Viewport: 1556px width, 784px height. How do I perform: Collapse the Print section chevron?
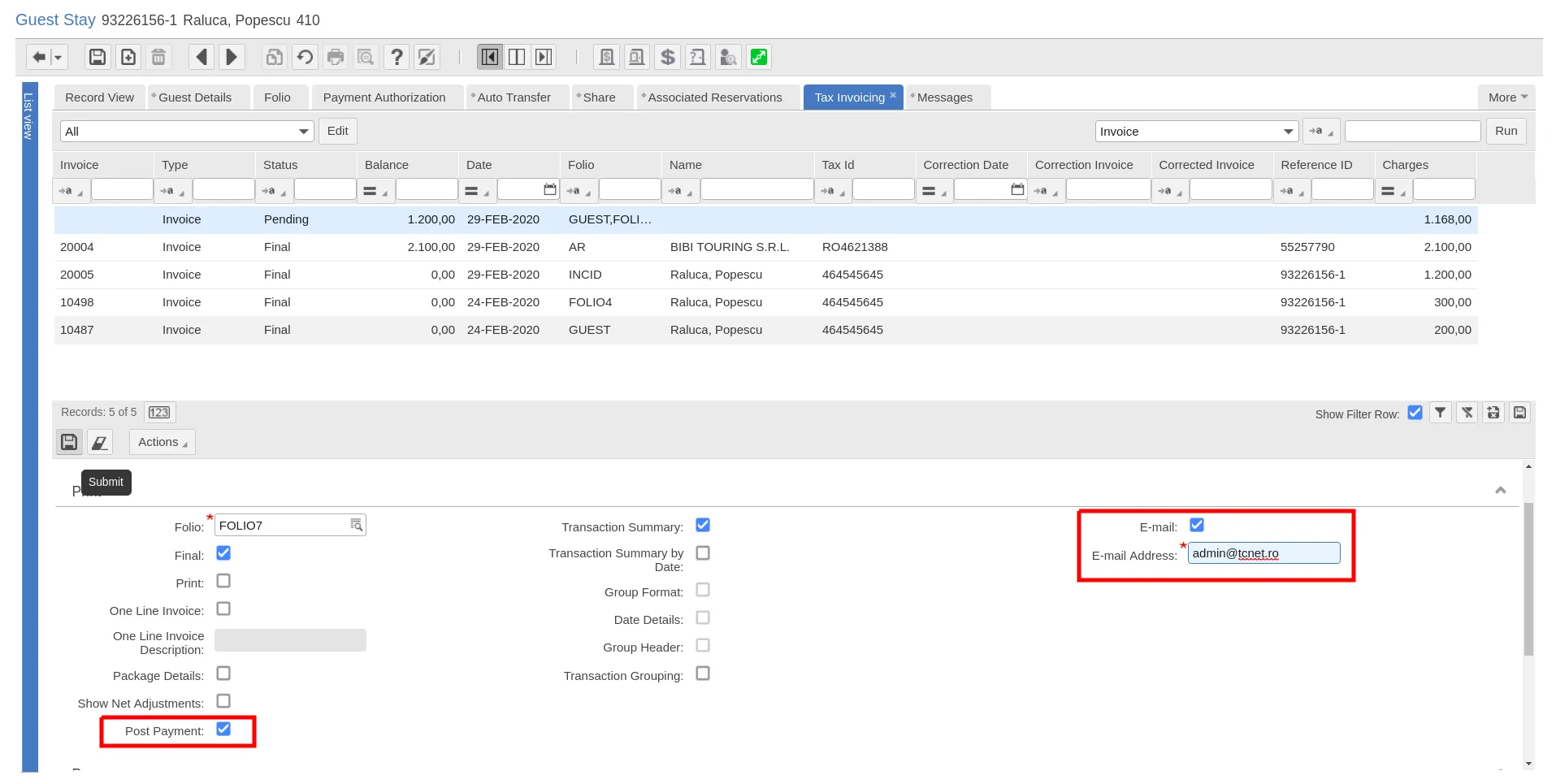pos(1500,490)
